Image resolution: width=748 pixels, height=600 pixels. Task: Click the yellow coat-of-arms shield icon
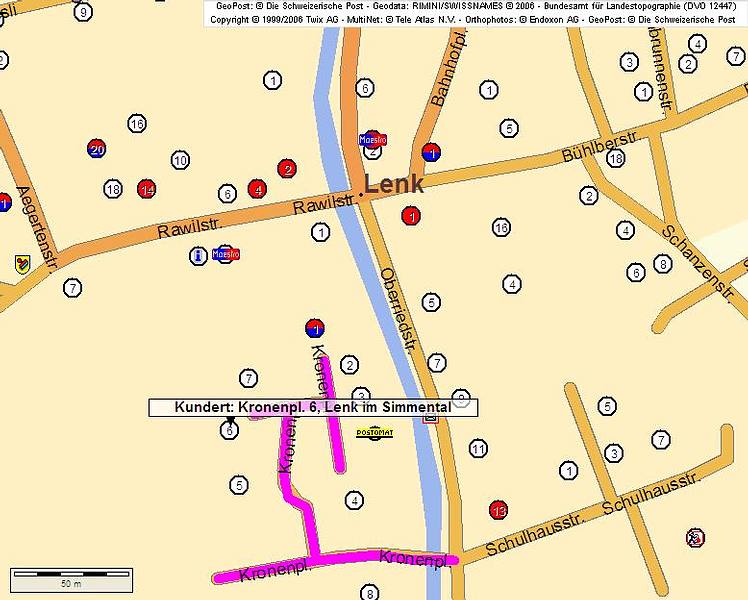tap(23, 264)
